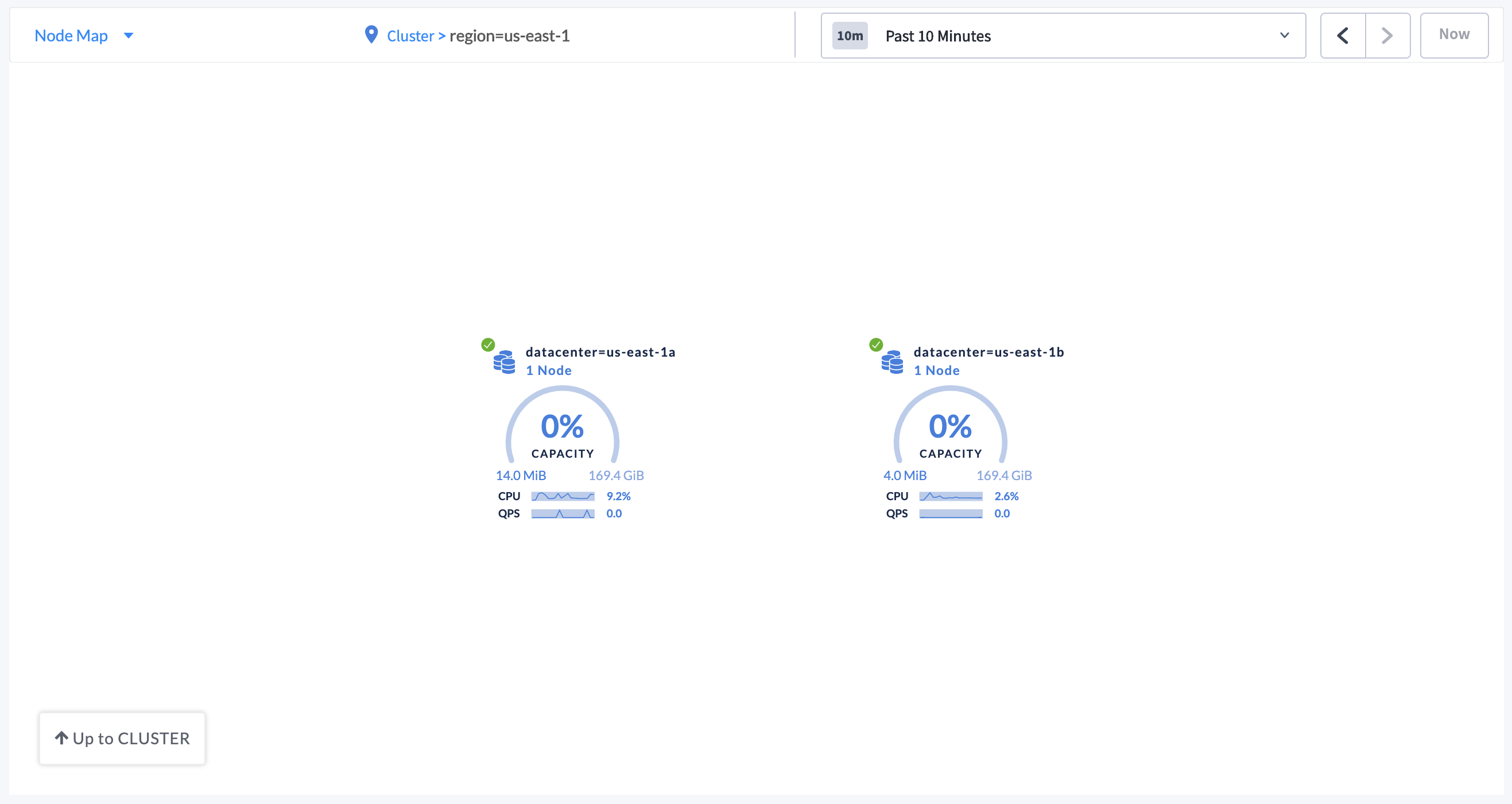Click the us-east-1a capacity gauge
The image size is (1512, 804).
563,429
